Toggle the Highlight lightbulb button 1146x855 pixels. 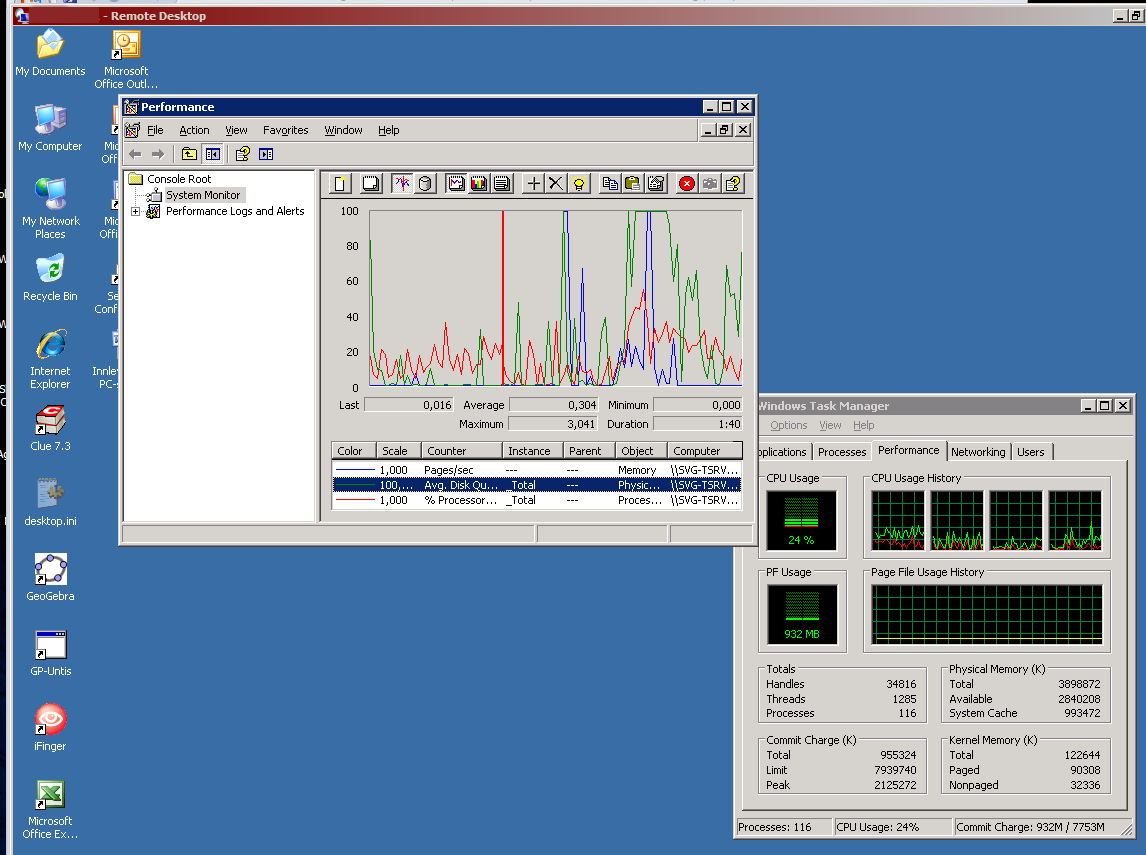point(578,183)
